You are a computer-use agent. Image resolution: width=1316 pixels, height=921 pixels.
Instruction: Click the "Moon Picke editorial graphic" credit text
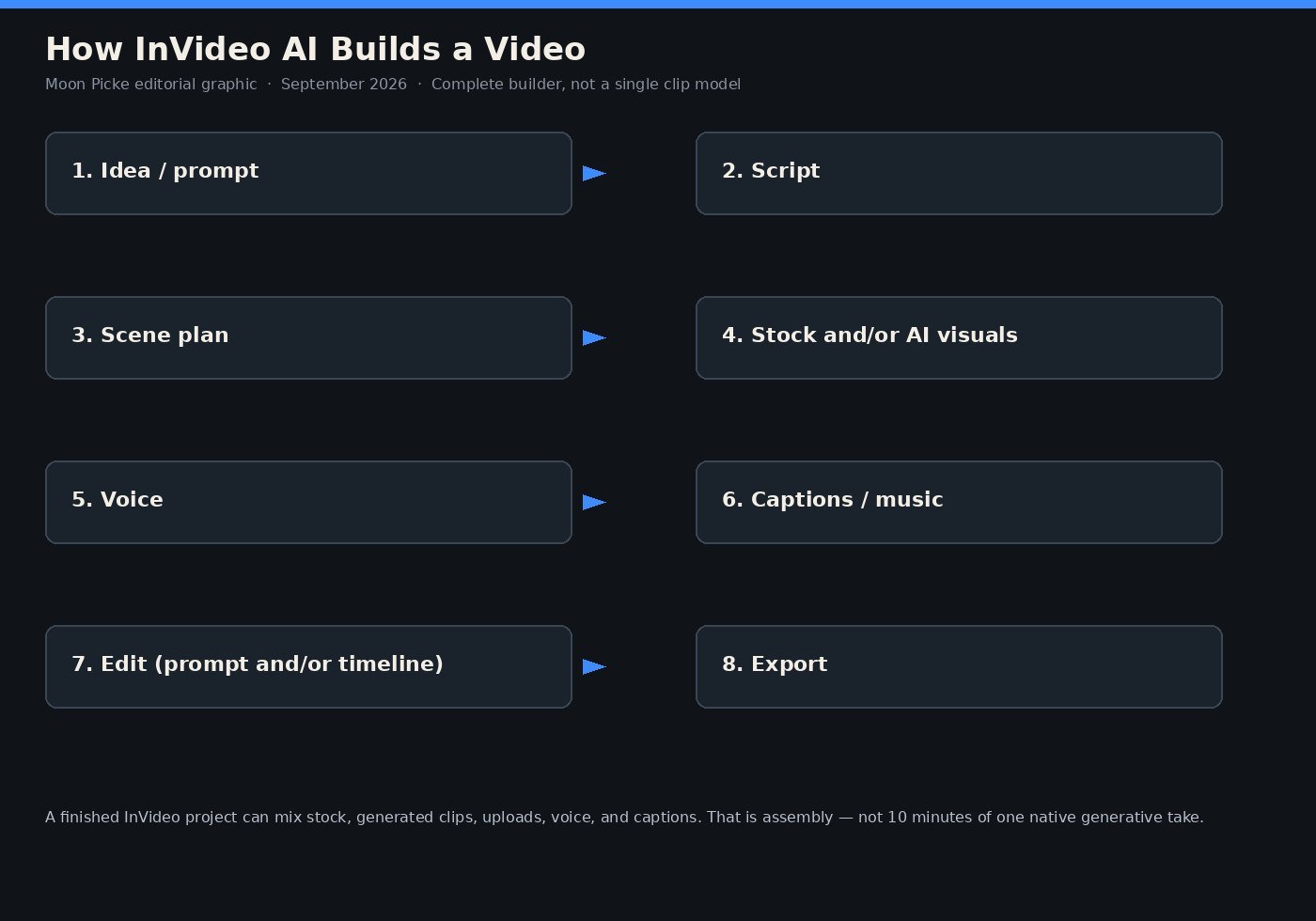[151, 85]
